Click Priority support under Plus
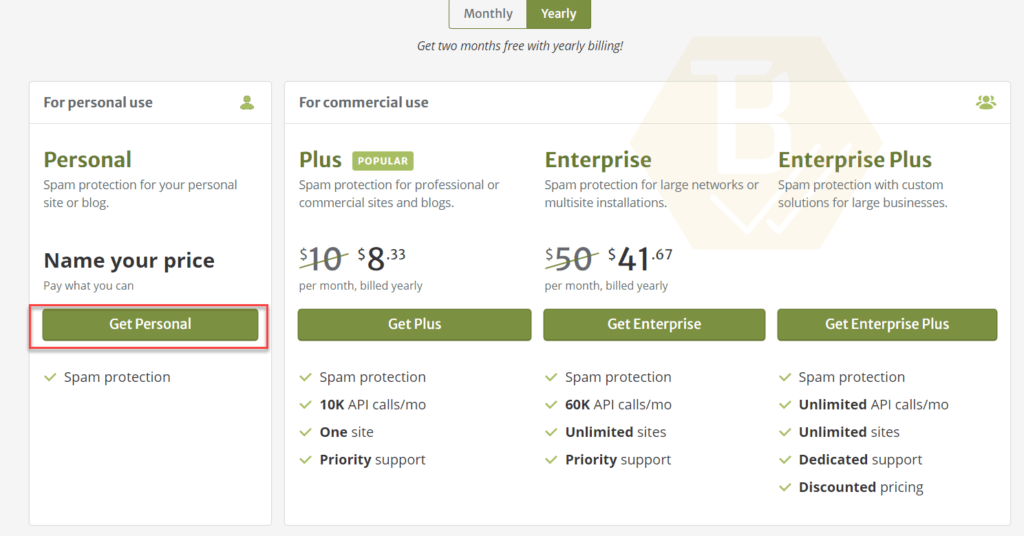1024x536 pixels. click(372, 460)
